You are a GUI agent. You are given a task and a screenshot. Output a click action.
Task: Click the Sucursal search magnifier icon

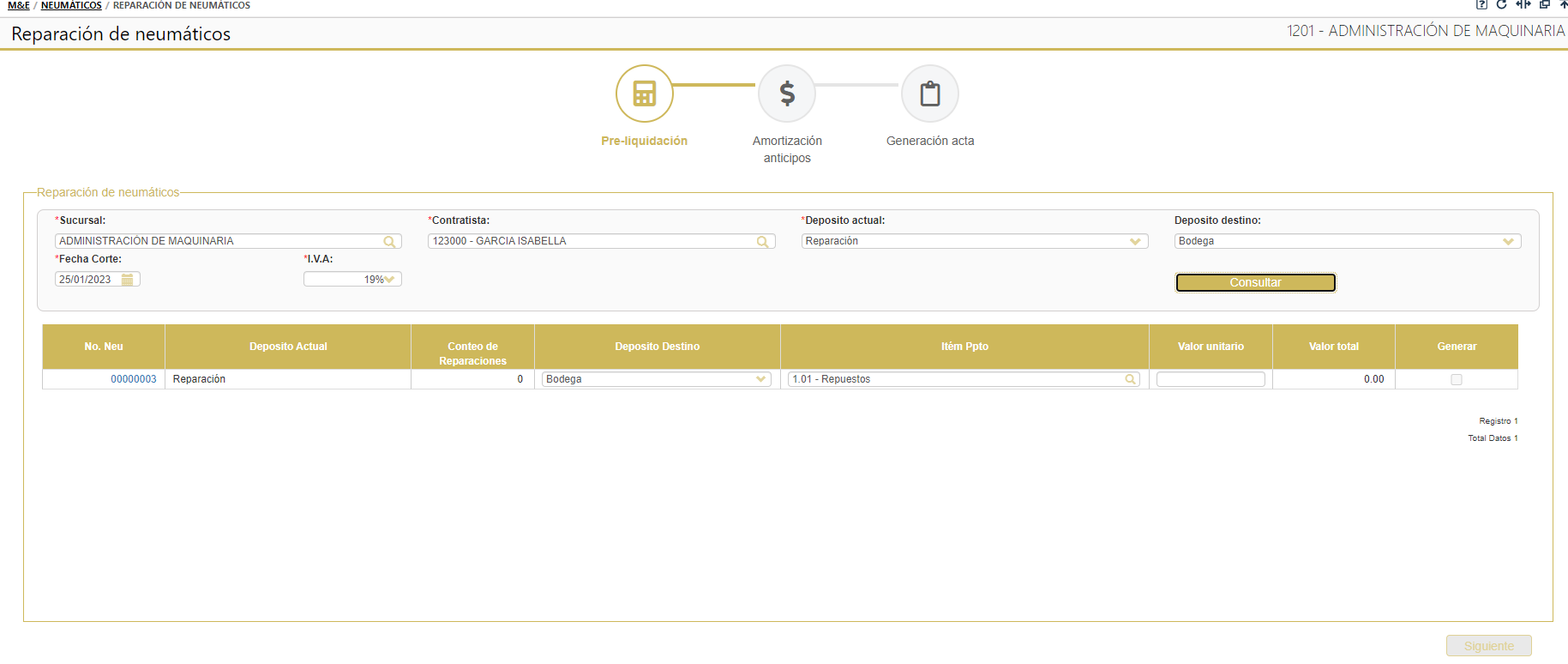tap(390, 242)
